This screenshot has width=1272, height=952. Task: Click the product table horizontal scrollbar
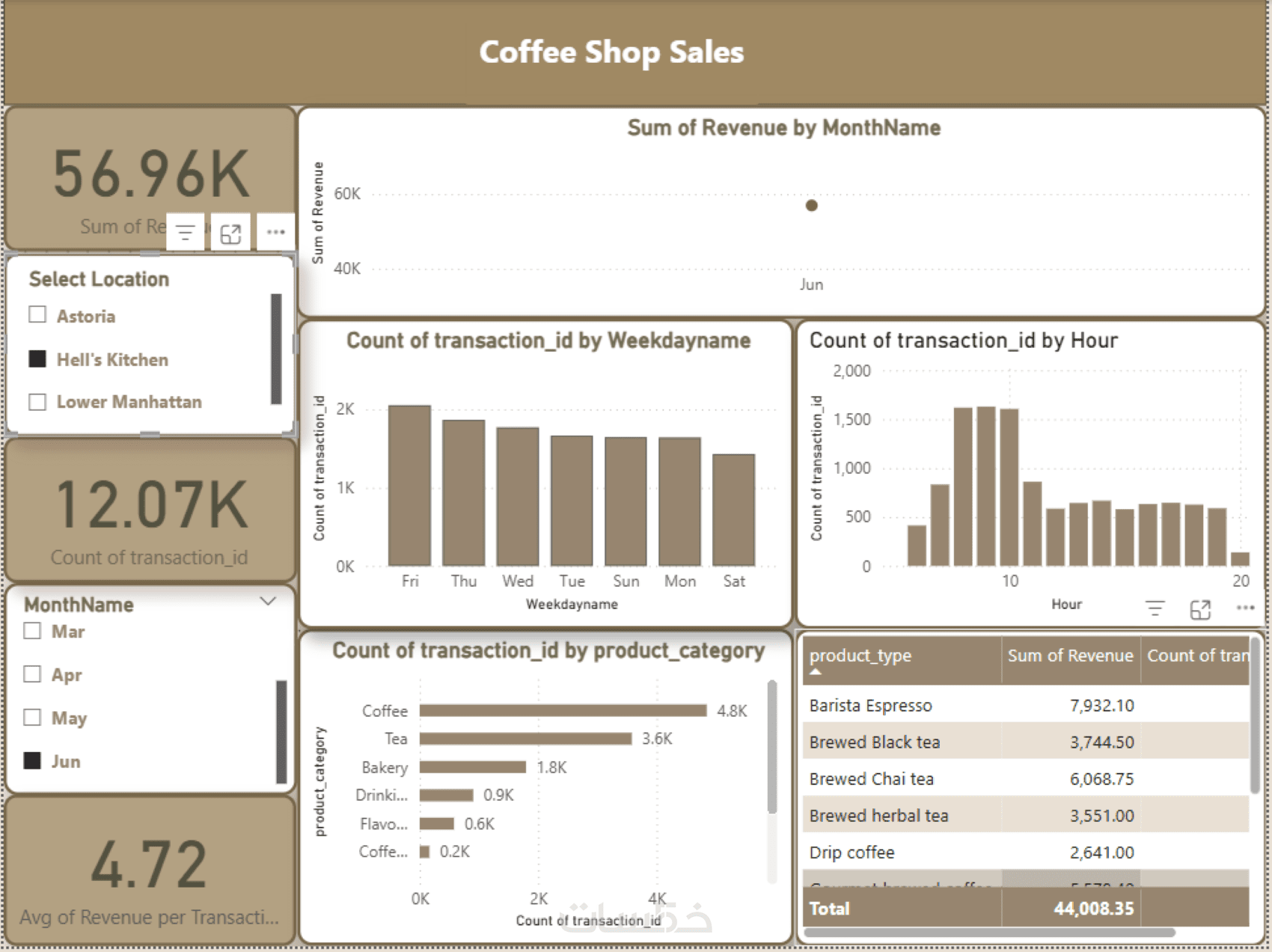coord(989,933)
